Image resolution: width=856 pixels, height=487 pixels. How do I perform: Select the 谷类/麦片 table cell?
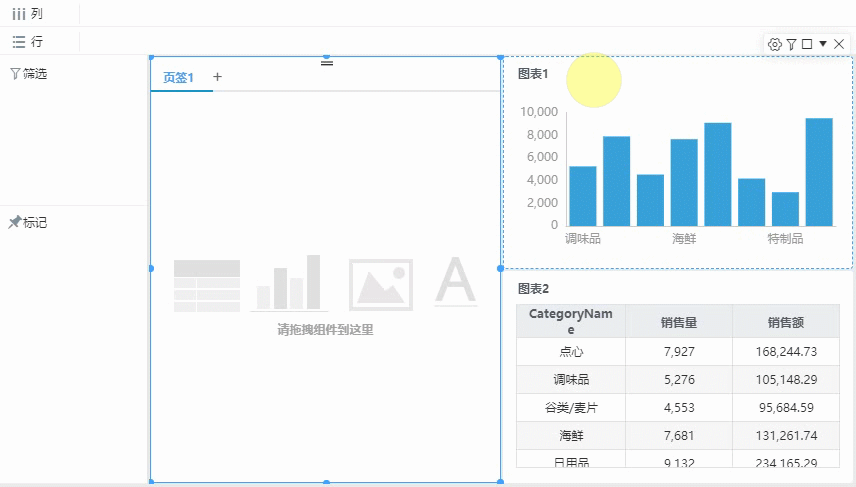(570, 407)
